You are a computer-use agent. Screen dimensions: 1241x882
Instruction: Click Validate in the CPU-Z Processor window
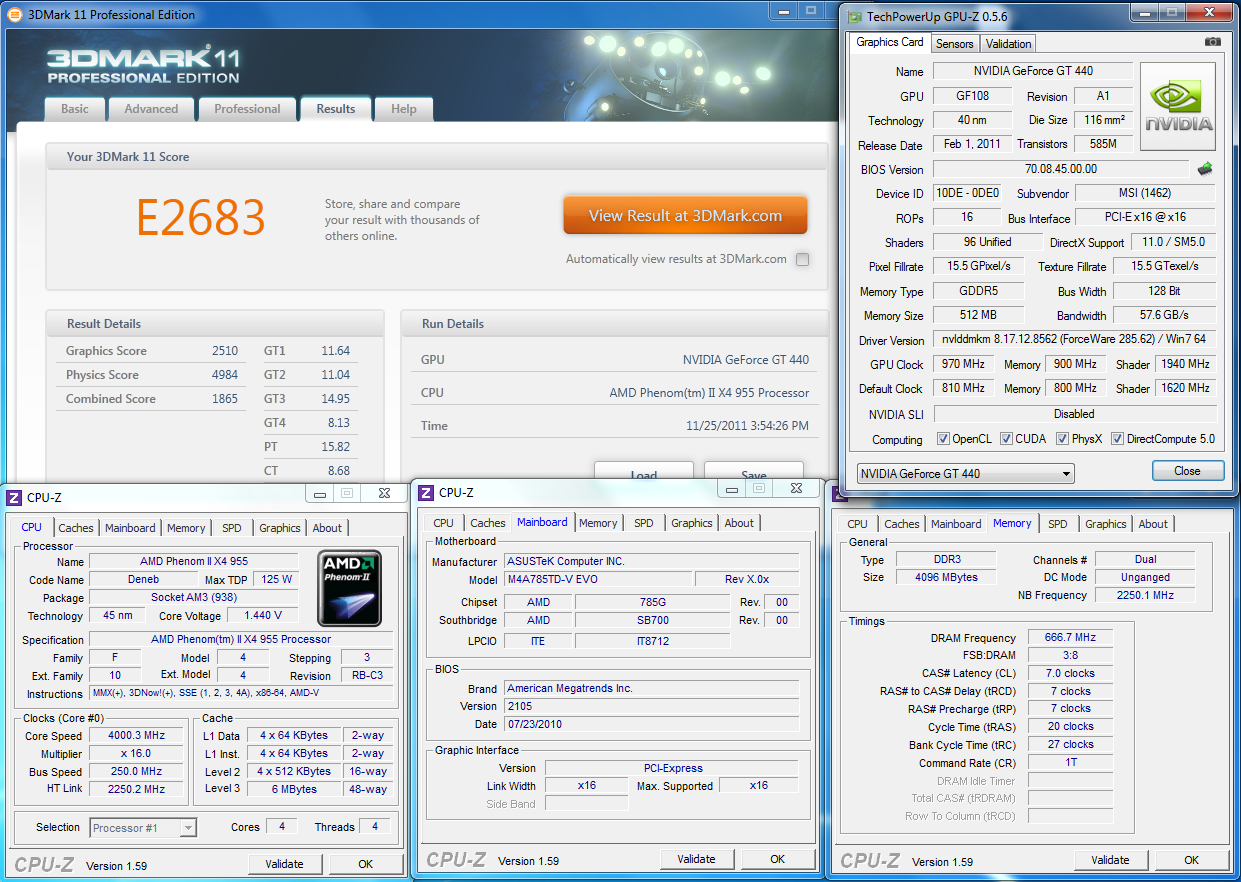pyautogui.click(x=284, y=864)
